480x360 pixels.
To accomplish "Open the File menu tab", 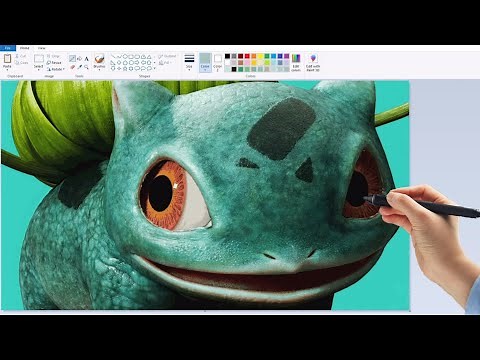I will pos(8,48).
